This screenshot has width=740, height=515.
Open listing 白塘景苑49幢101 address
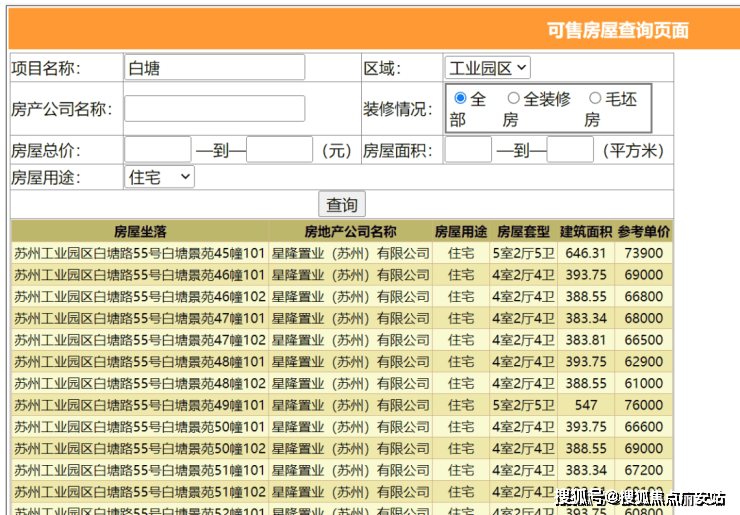pos(140,405)
